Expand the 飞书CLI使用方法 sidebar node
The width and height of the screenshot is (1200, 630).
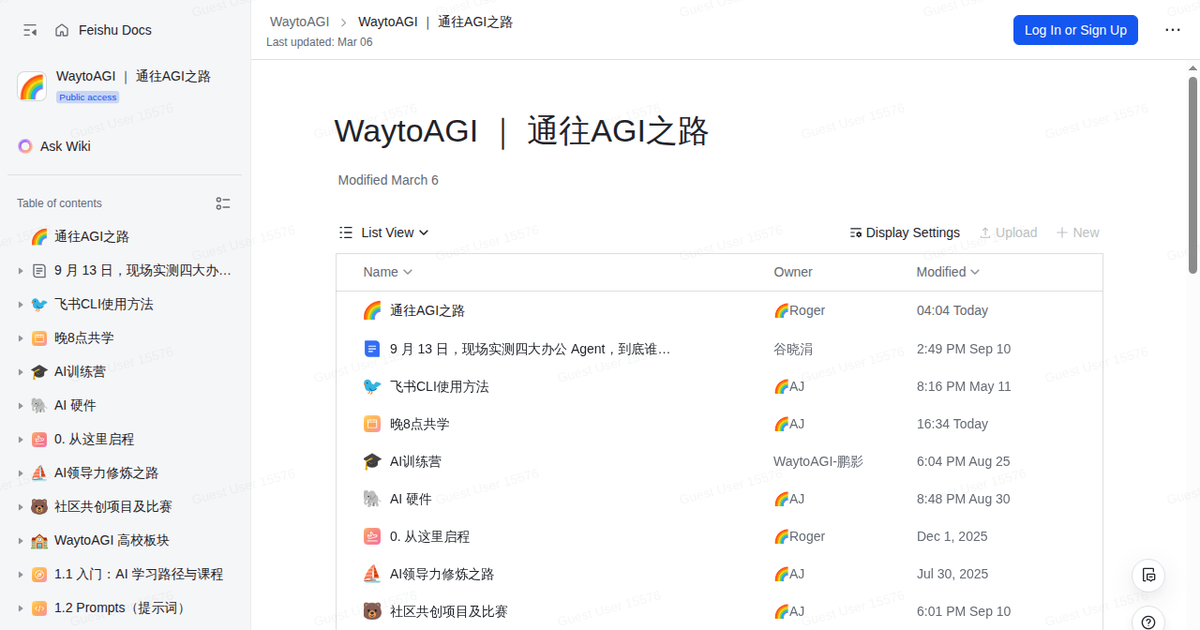[x=20, y=304]
